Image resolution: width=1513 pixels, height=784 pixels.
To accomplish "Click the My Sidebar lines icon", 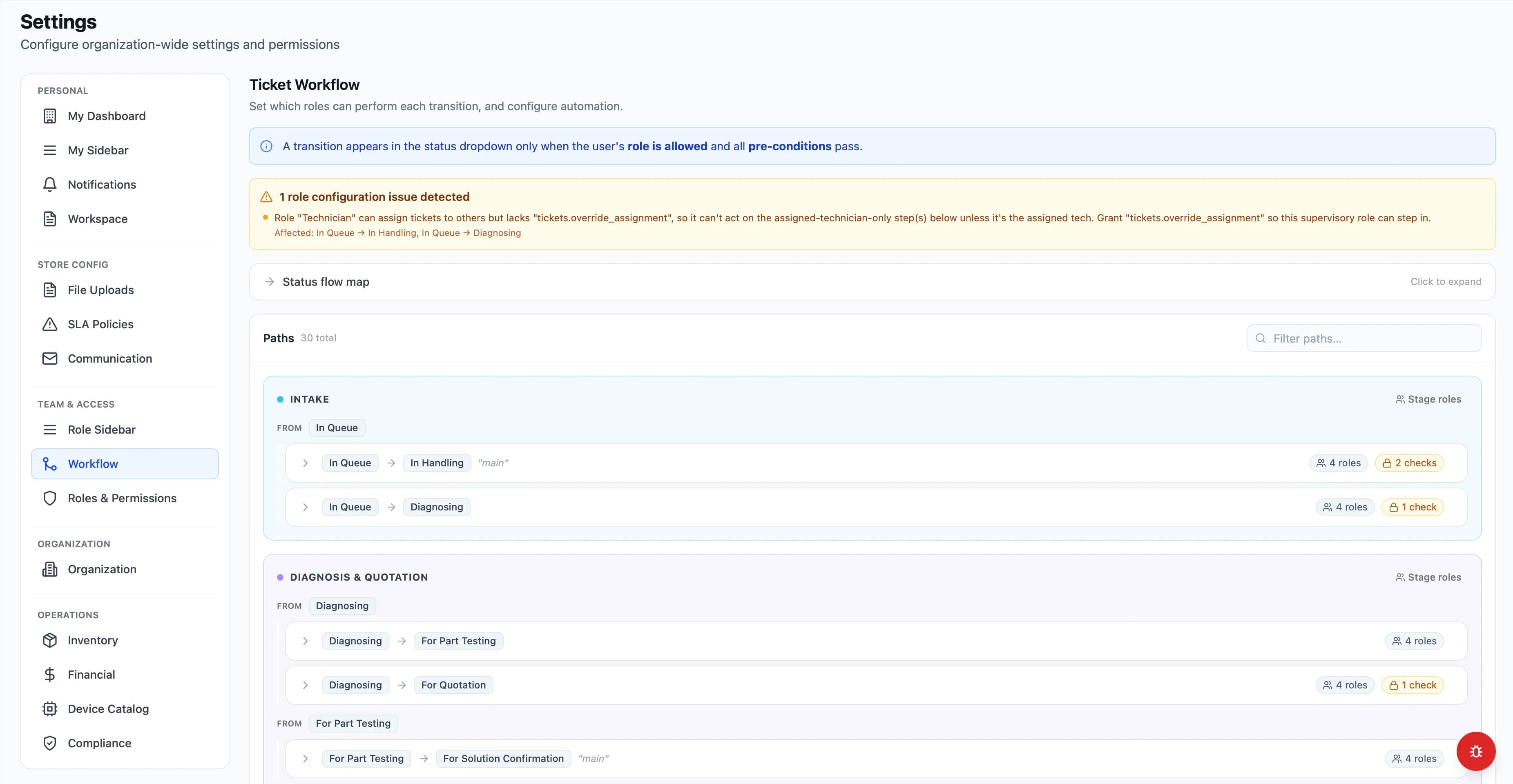I will tap(50, 150).
